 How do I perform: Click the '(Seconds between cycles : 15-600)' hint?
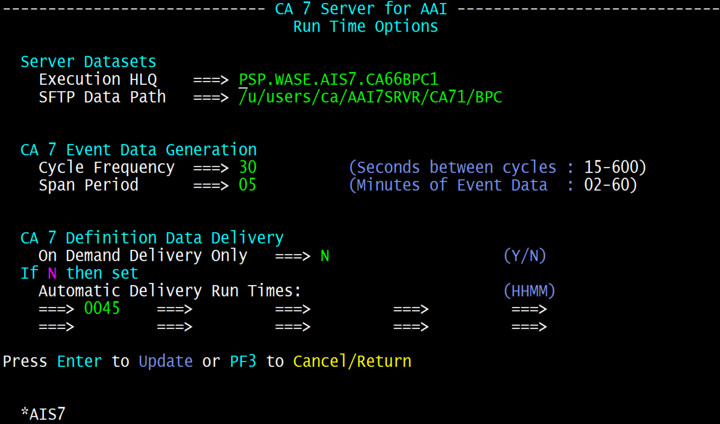[497, 168]
